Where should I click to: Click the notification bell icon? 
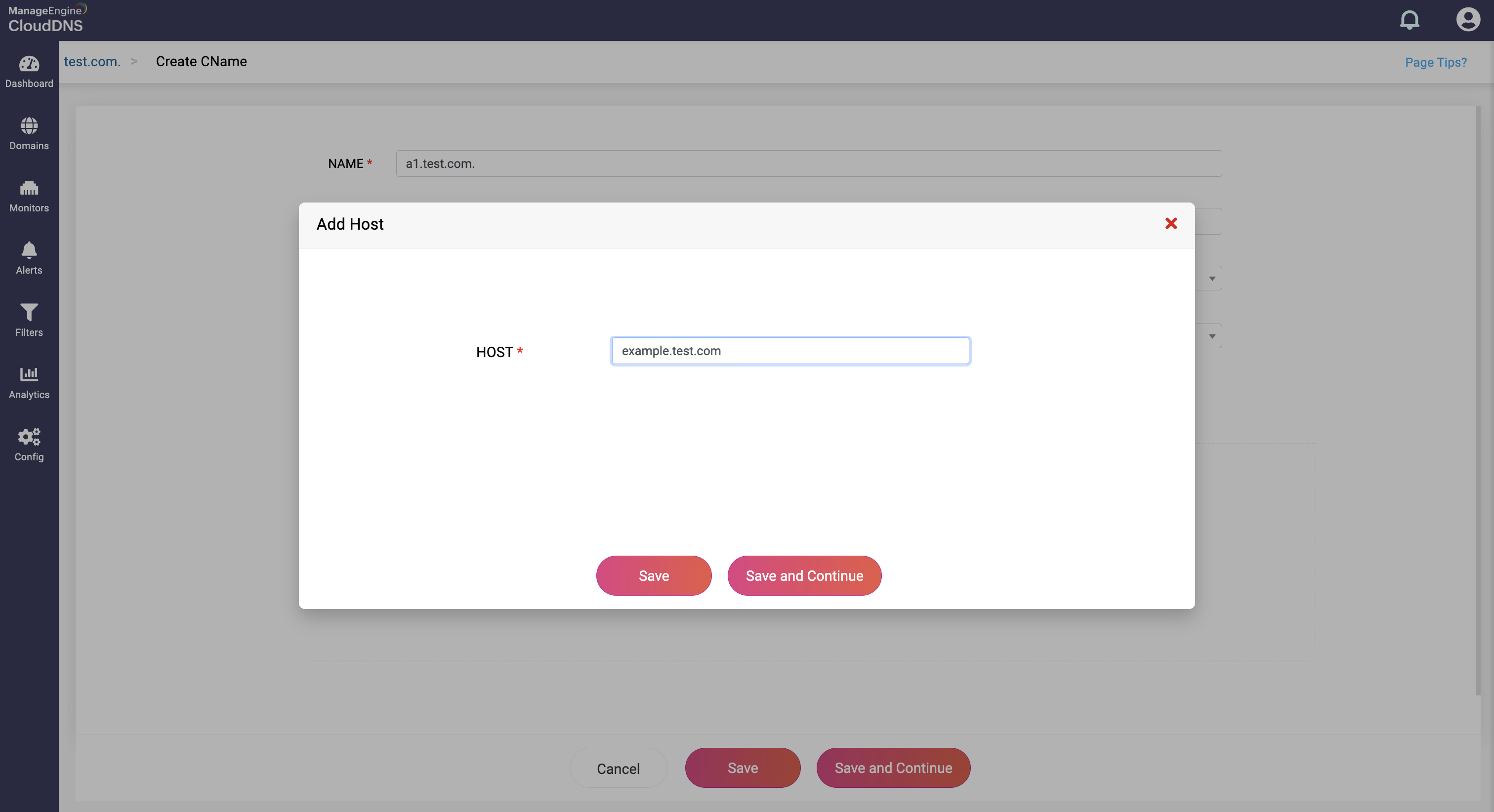[1410, 20]
